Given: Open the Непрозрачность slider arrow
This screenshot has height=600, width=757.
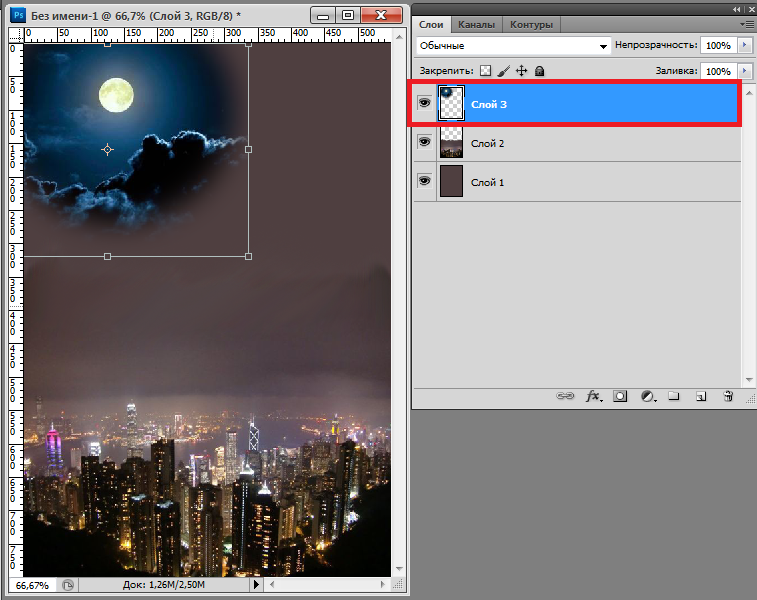Looking at the screenshot, I should pos(744,45).
